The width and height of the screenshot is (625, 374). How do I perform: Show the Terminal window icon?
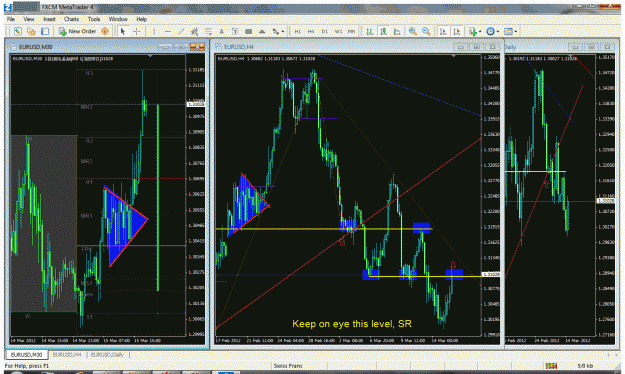[x=45, y=31]
